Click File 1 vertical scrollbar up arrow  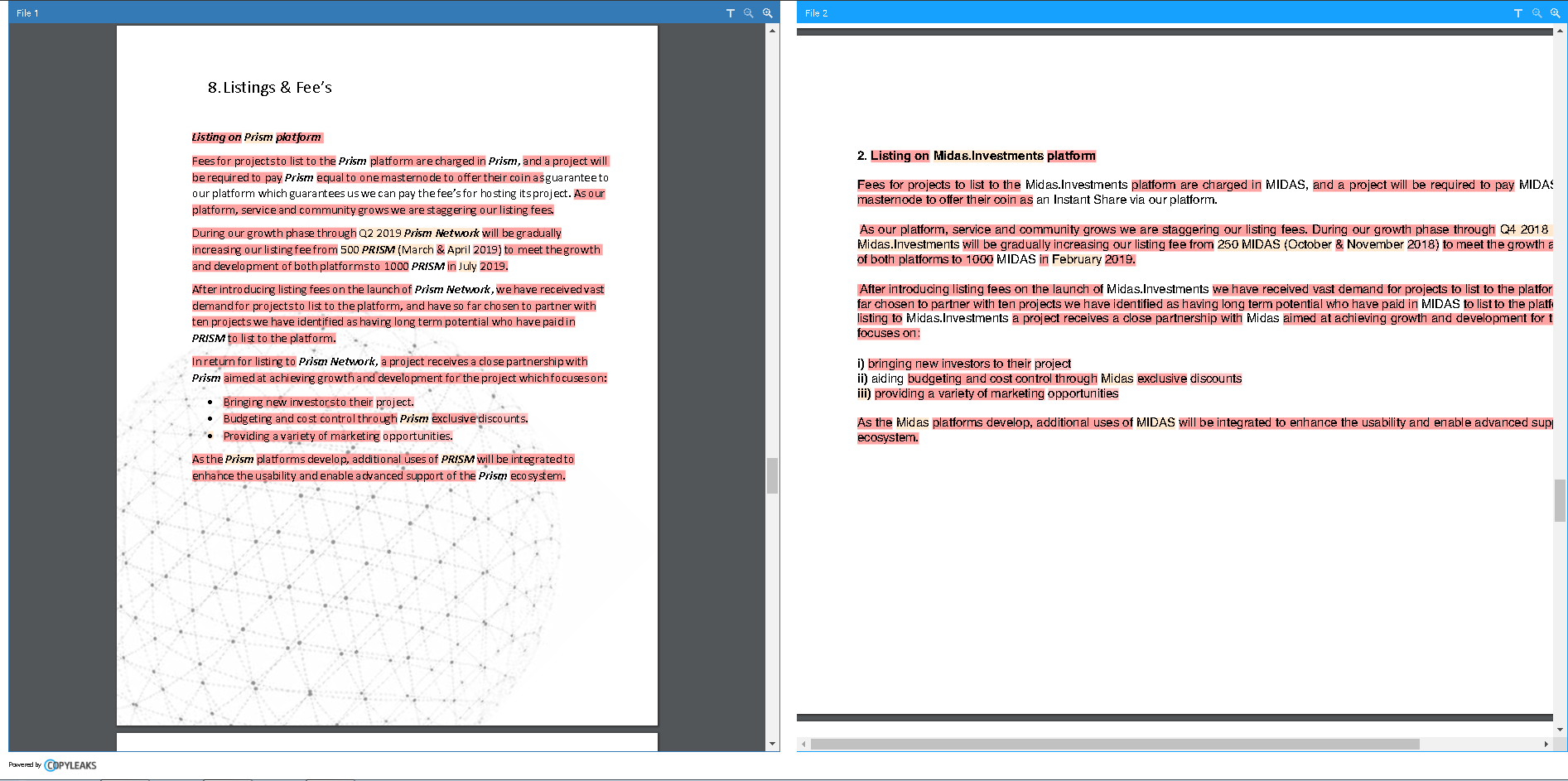772,31
